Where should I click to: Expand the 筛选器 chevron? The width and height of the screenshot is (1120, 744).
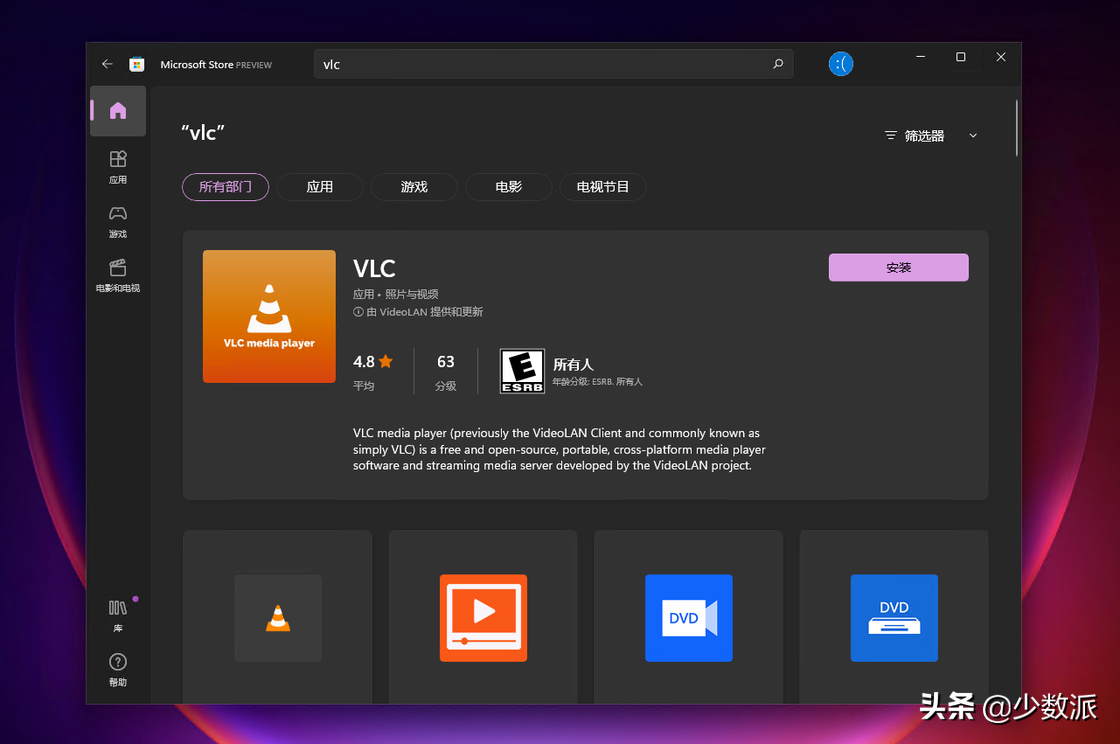[973, 136]
